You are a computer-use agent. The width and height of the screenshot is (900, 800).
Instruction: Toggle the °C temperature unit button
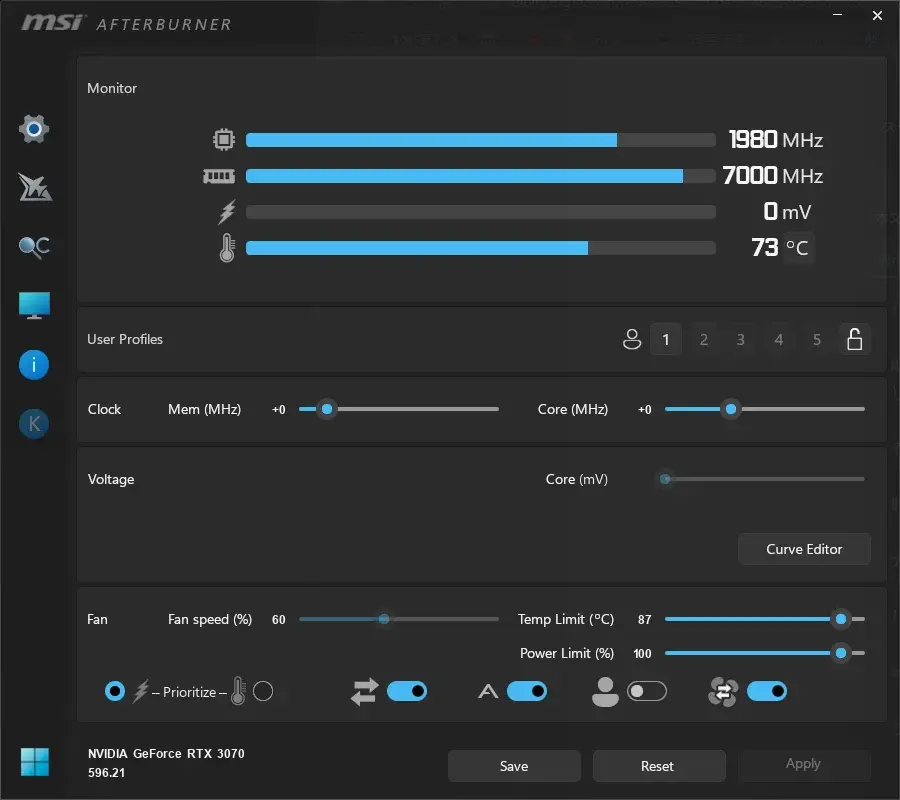click(x=798, y=248)
